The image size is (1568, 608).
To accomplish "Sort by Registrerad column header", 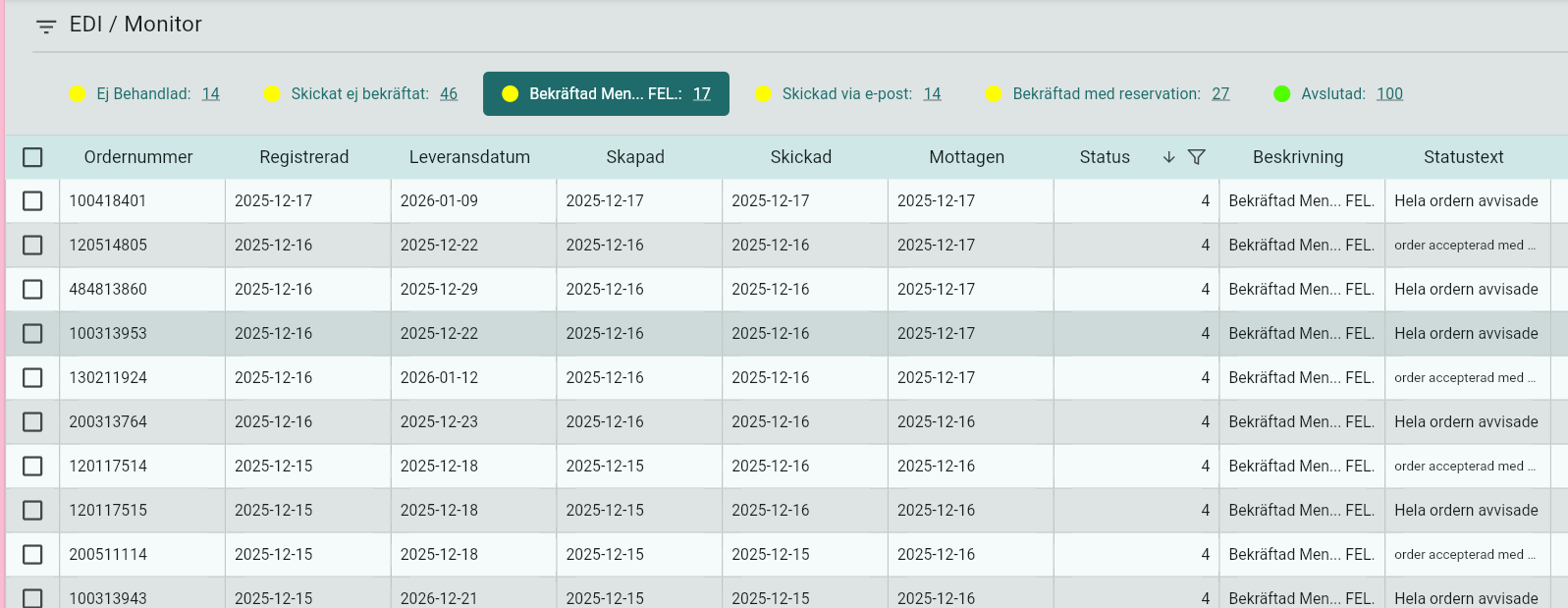I will [x=304, y=157].
